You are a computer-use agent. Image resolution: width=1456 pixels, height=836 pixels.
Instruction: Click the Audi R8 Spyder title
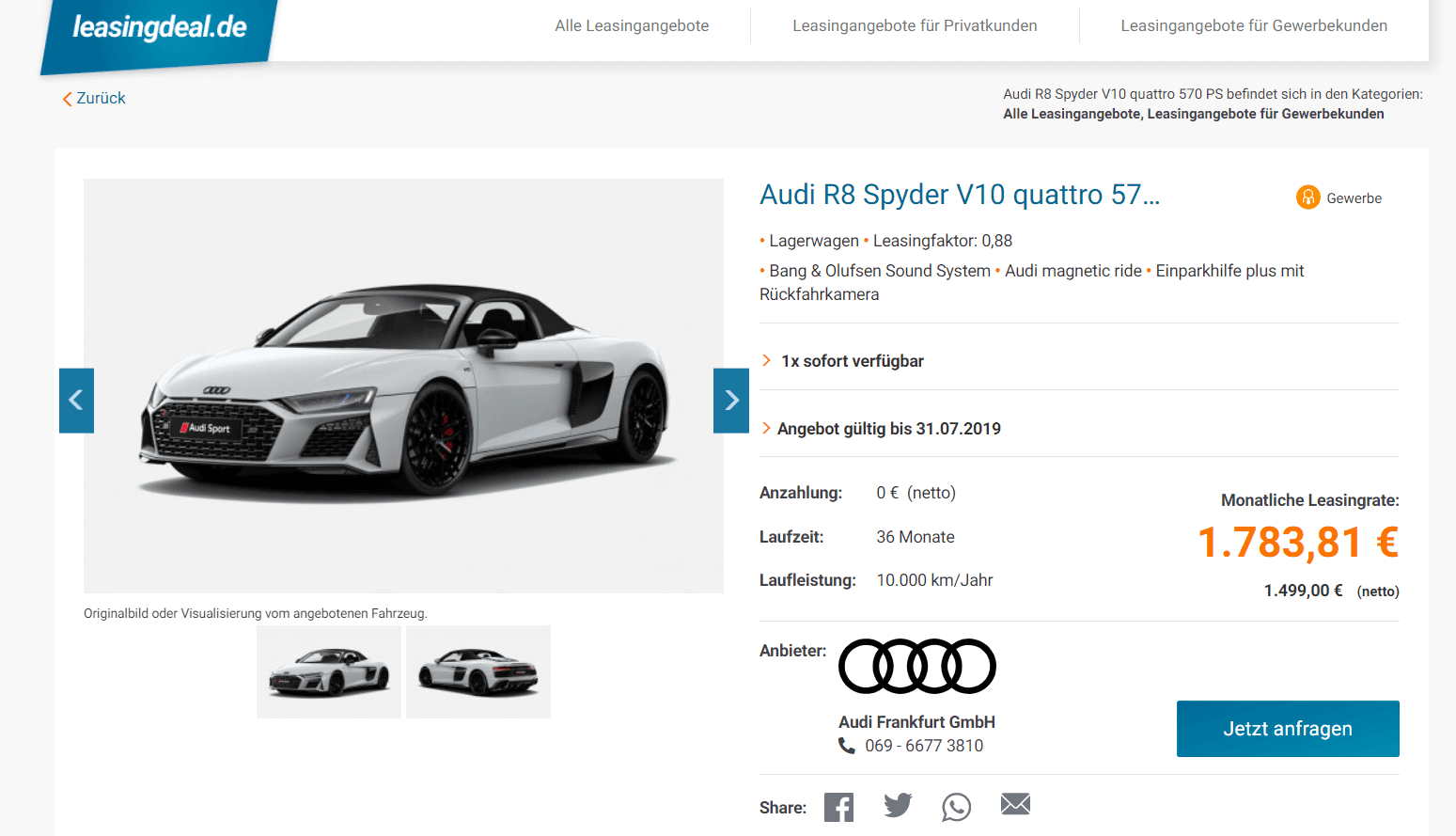click(x=960, y=195)
